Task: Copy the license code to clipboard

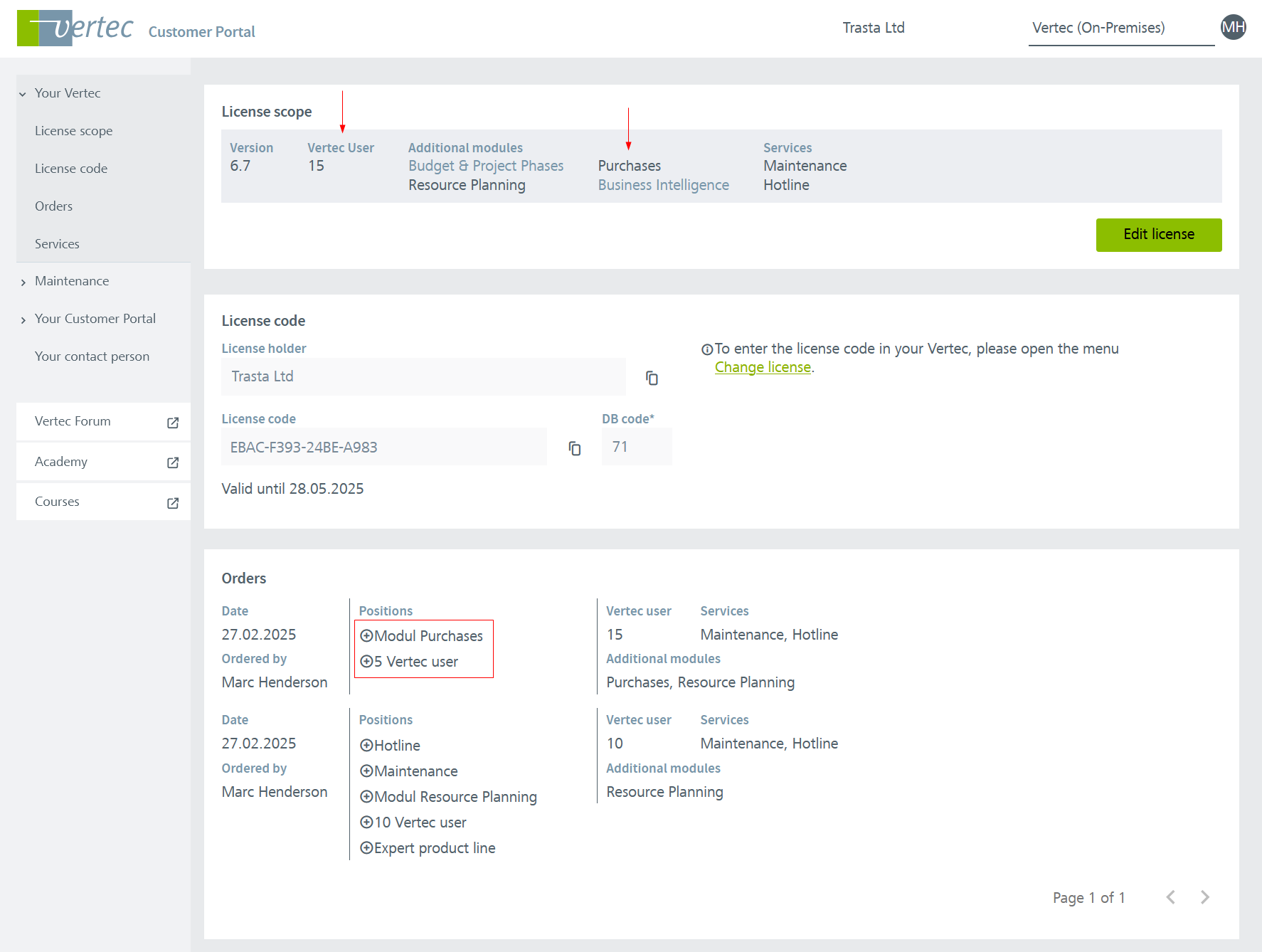Action: 575,448
